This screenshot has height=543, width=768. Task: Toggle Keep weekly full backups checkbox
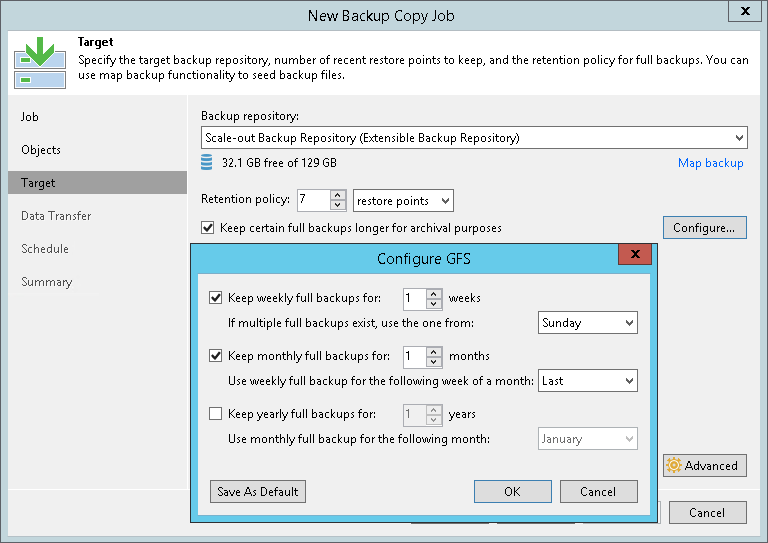(x=216, y=298)
